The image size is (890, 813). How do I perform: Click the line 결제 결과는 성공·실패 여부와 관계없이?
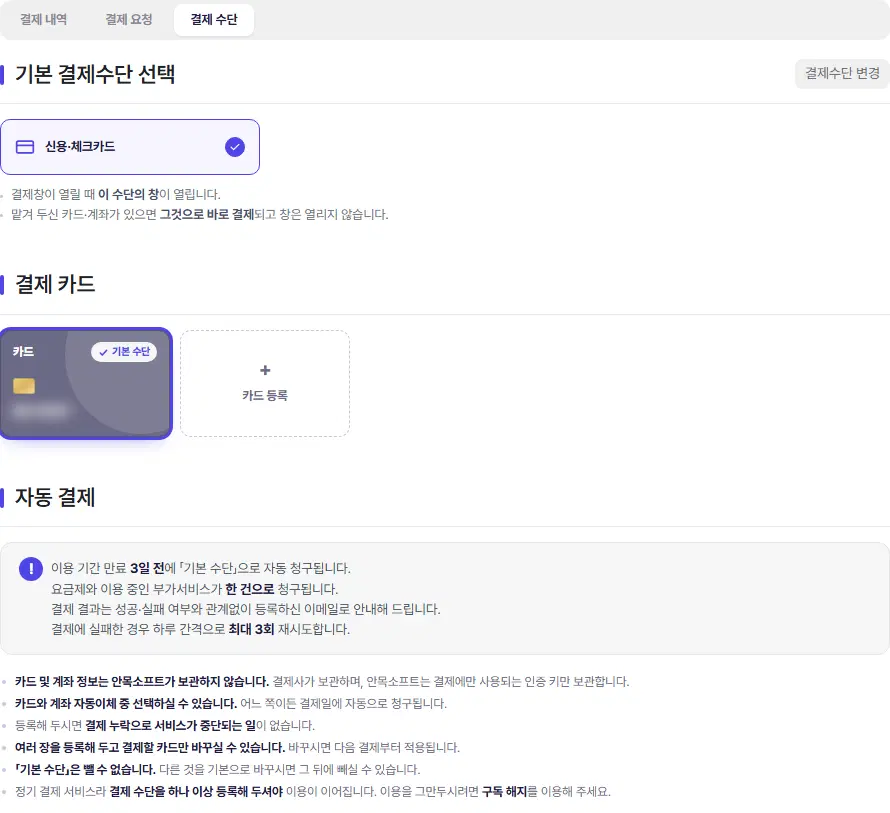246,609
